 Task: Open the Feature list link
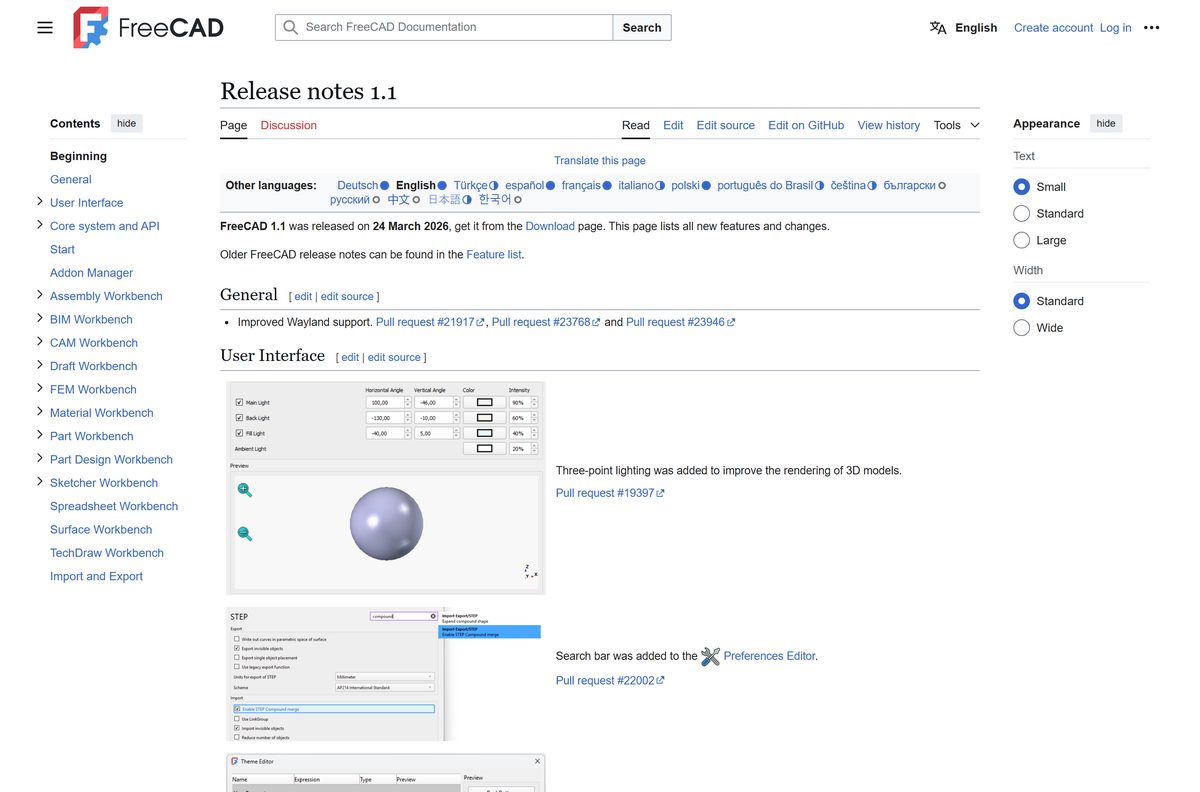[494, 255]
